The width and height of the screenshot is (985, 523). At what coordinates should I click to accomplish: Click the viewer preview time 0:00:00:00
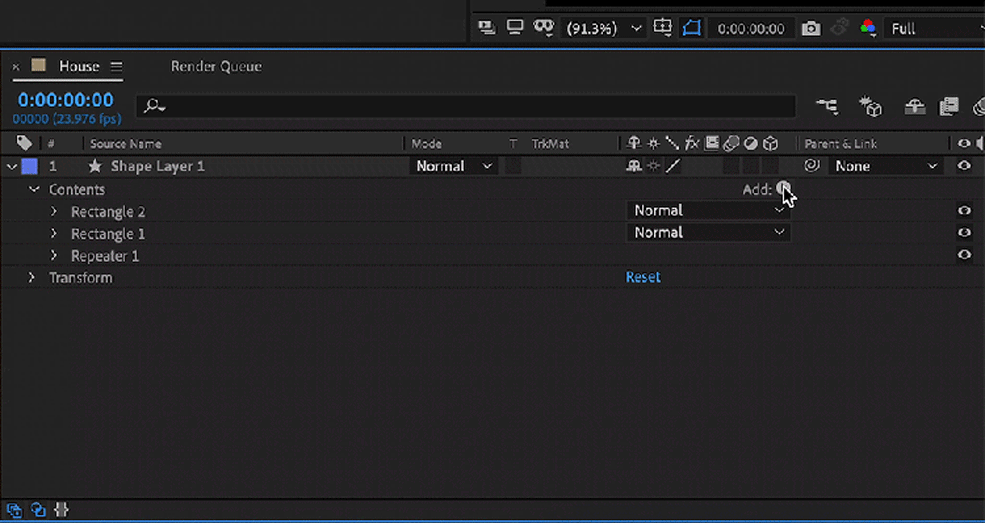[x=751, y=29]
